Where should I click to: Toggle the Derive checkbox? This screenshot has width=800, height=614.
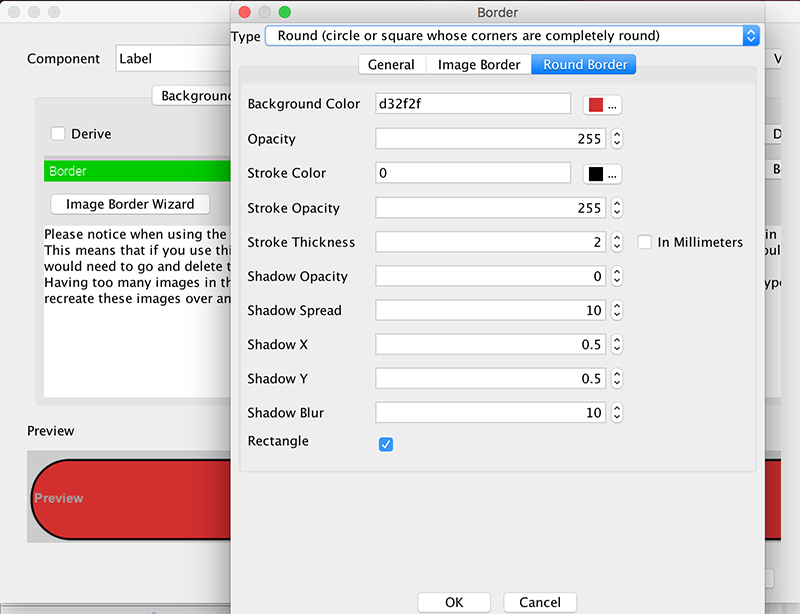point(58,134)
